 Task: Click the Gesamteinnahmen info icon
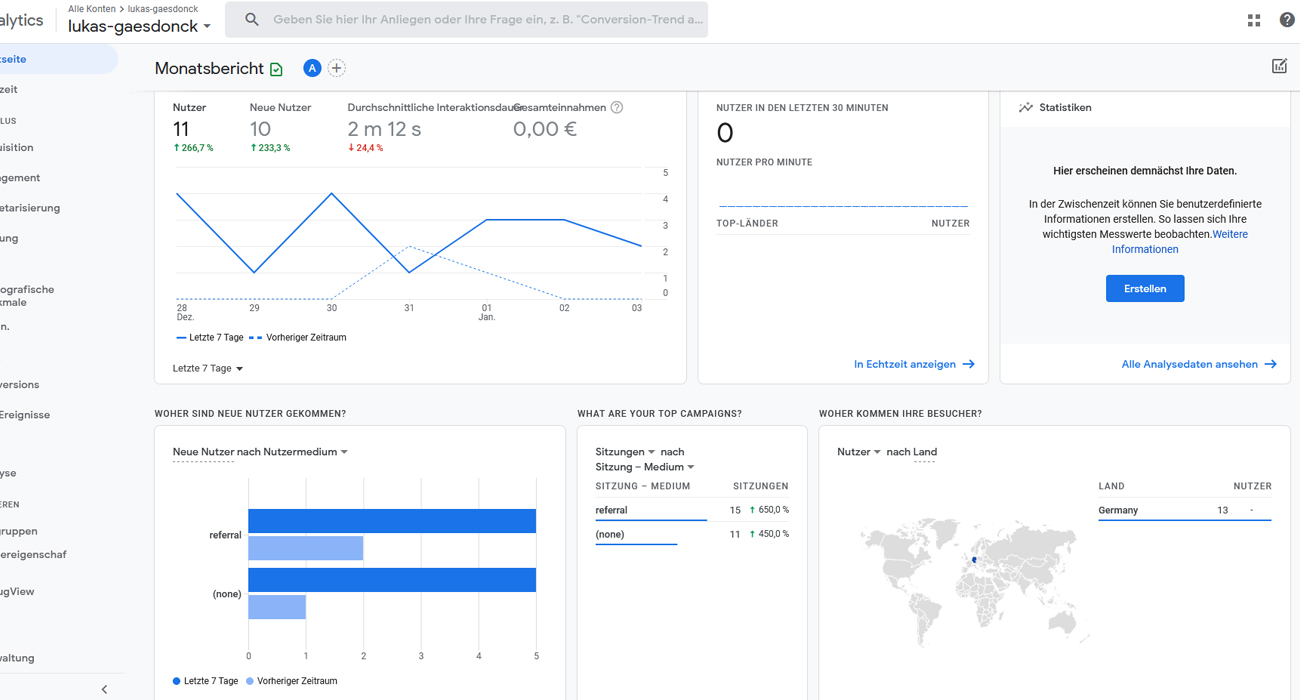(617, 108)
